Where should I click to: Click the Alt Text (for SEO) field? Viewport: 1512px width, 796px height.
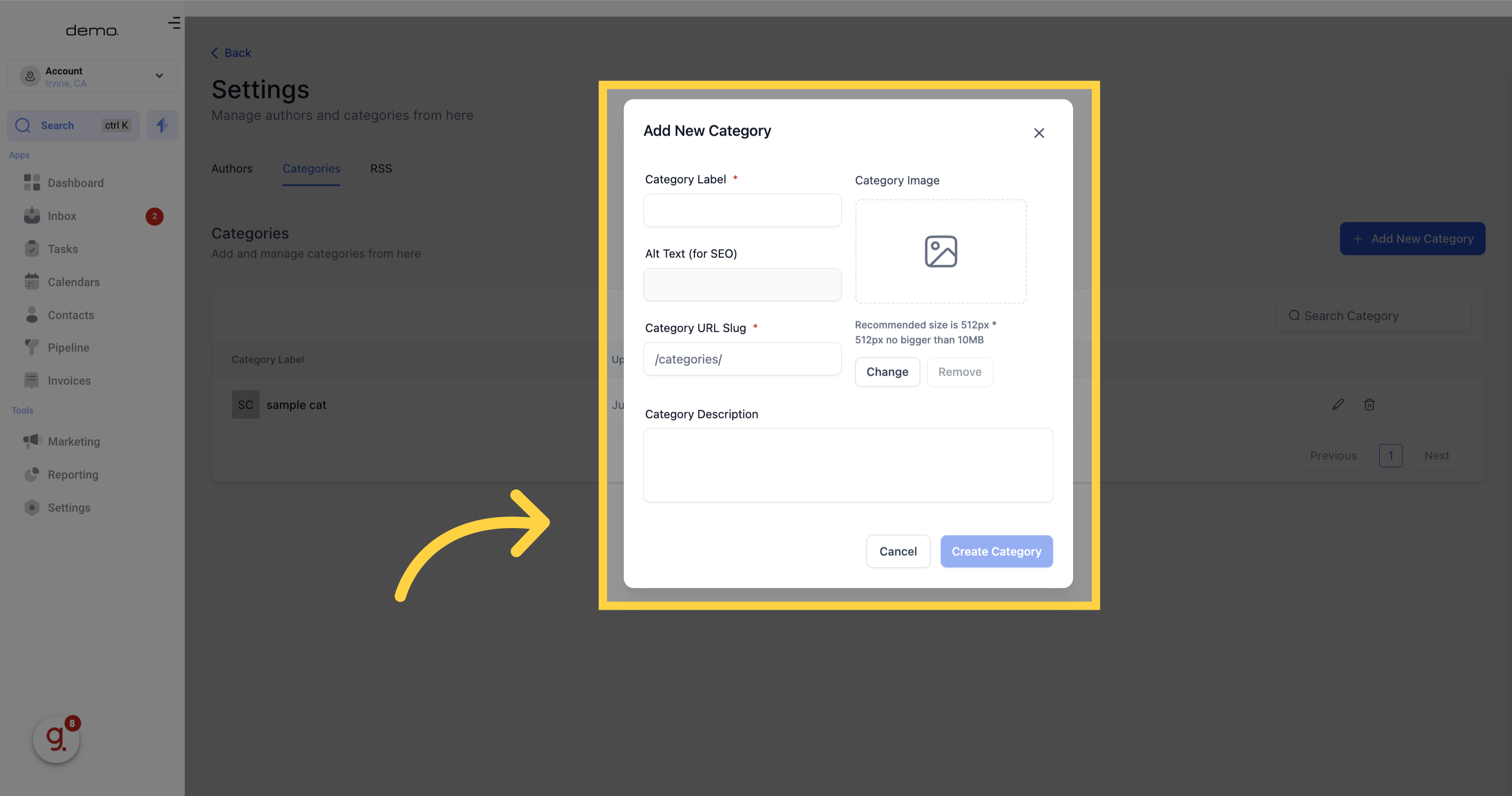click(742, 284)
